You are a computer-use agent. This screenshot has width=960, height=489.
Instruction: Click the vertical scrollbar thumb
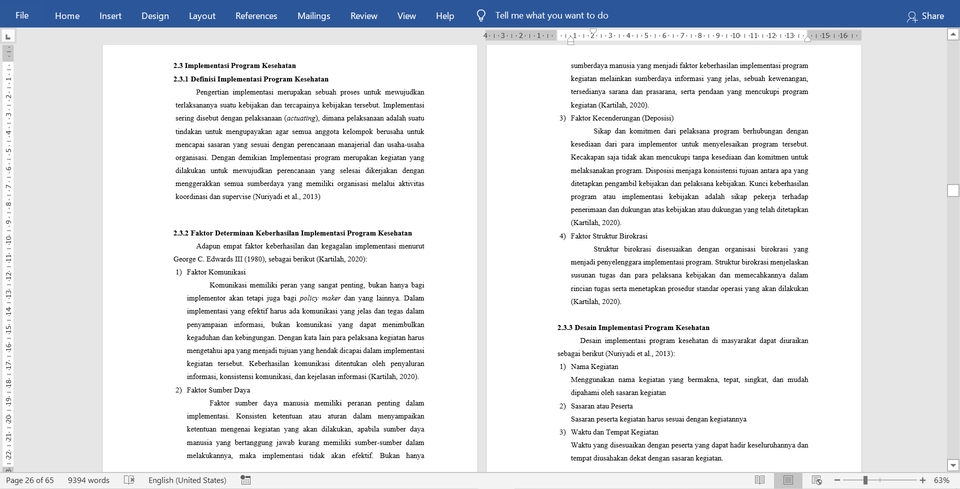953,190
